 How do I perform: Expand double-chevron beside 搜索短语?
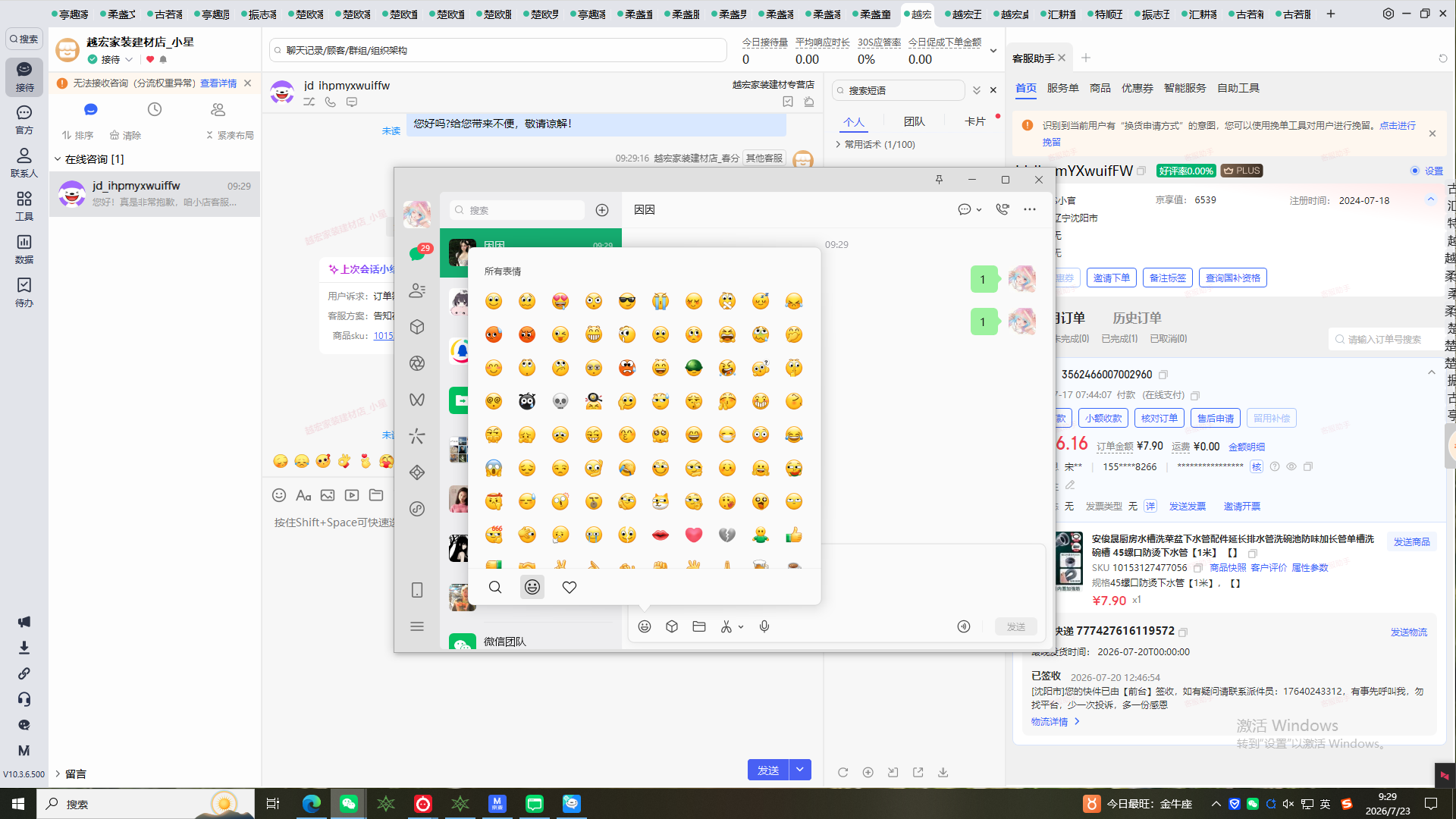point(977,90)
